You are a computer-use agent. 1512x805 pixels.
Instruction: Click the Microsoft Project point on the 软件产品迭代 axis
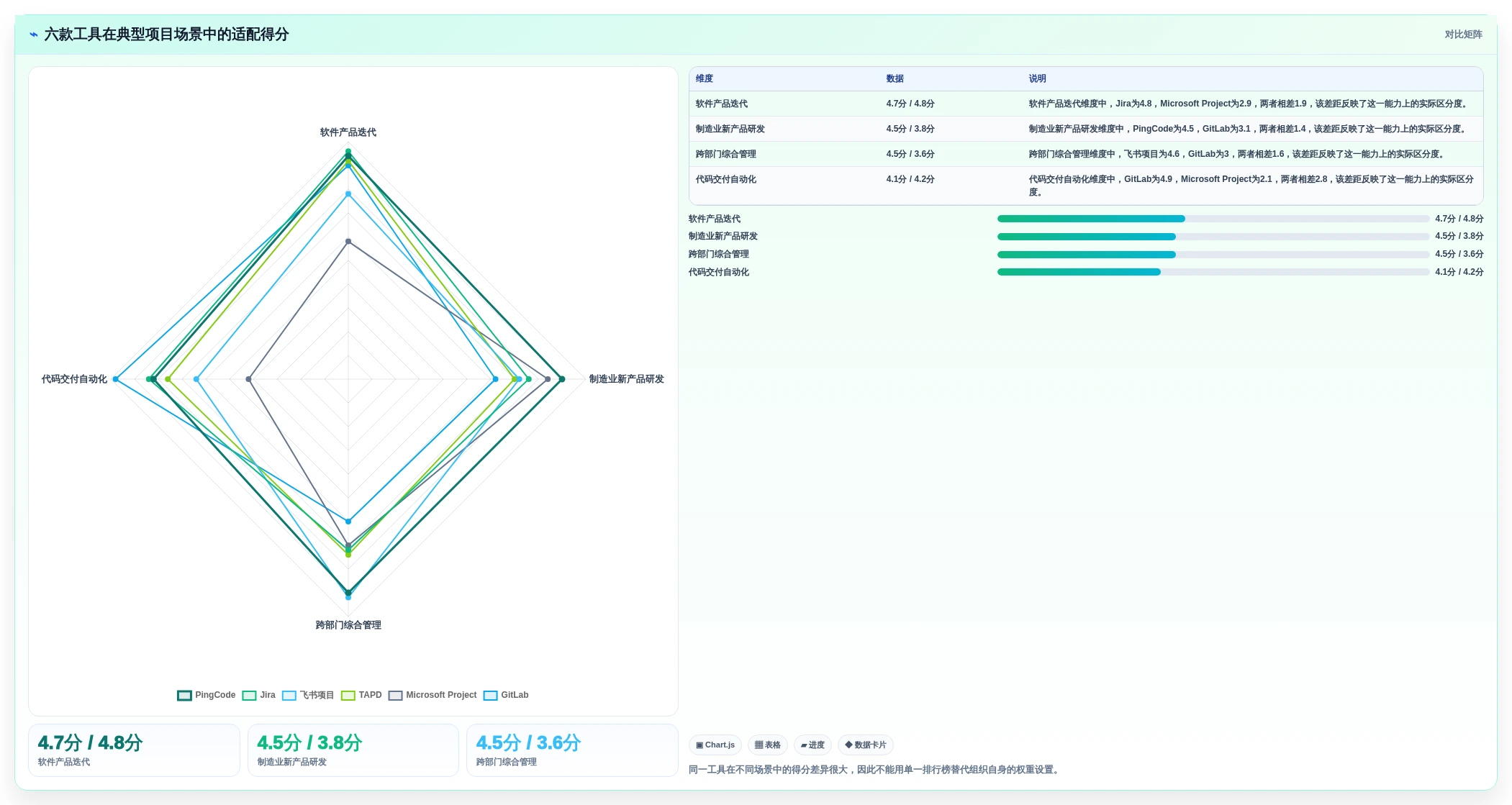tap(348, 242)
